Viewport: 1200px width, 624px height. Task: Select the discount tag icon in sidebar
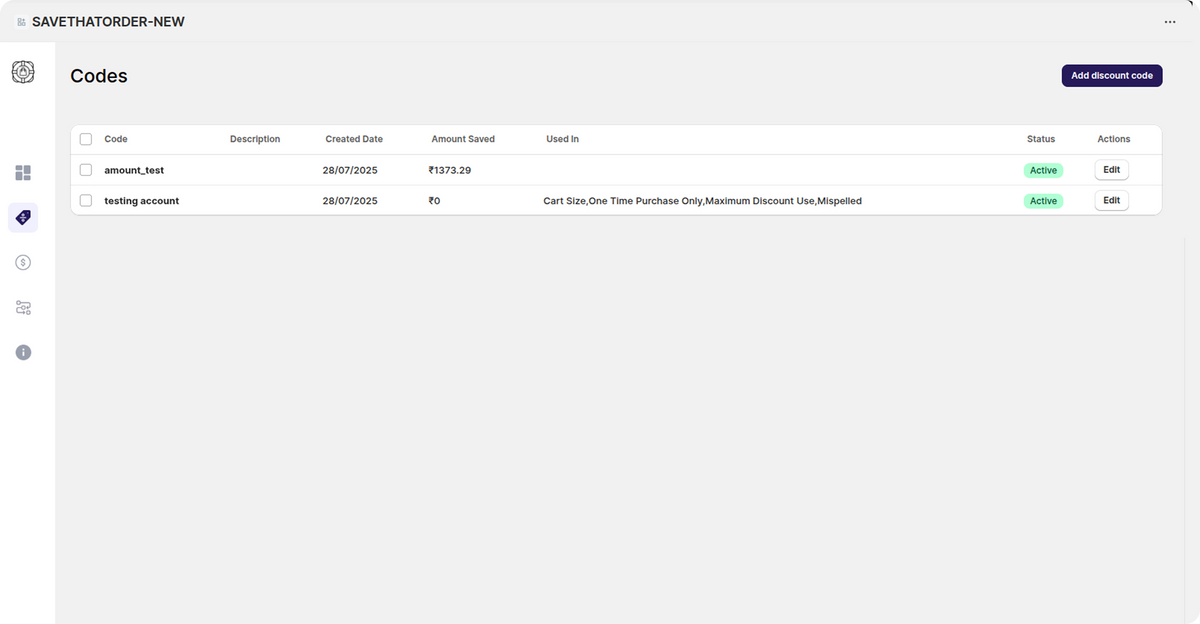(x=23, y=217)
